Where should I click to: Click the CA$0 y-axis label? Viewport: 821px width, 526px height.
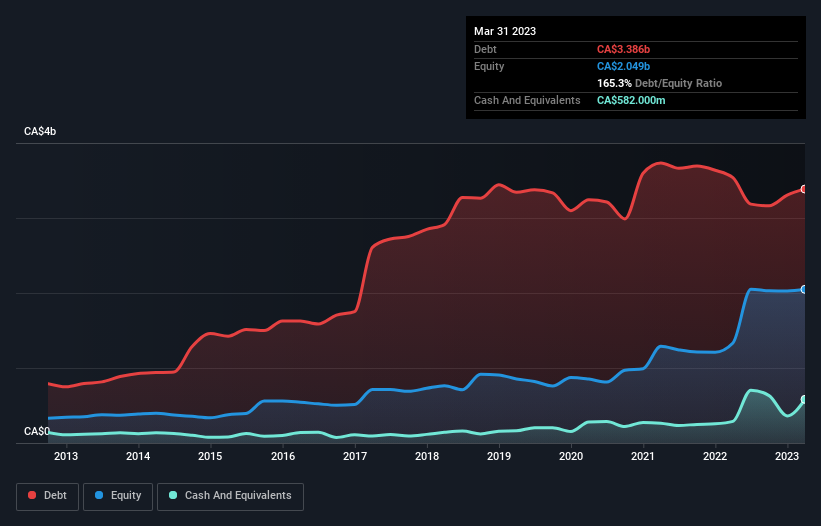37,431
